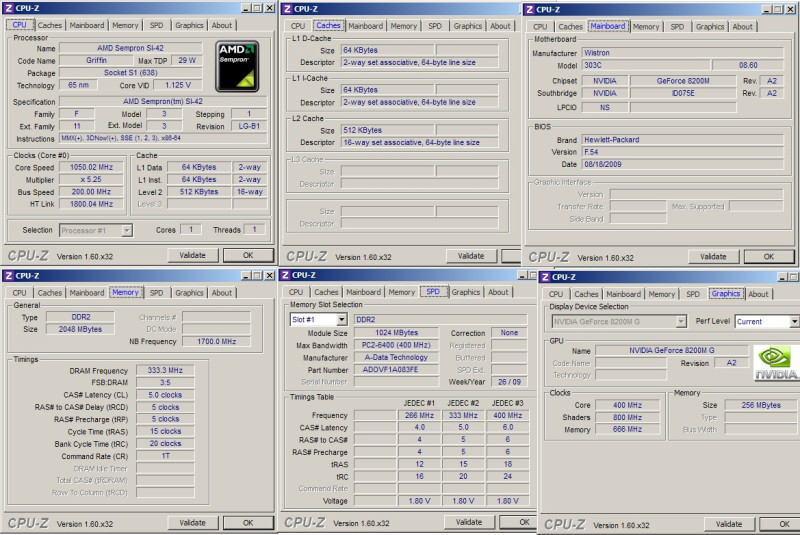800x535 pixels.
Task: Open the Processor #1 selection dropdown
Action: click(x=127, y=231)
